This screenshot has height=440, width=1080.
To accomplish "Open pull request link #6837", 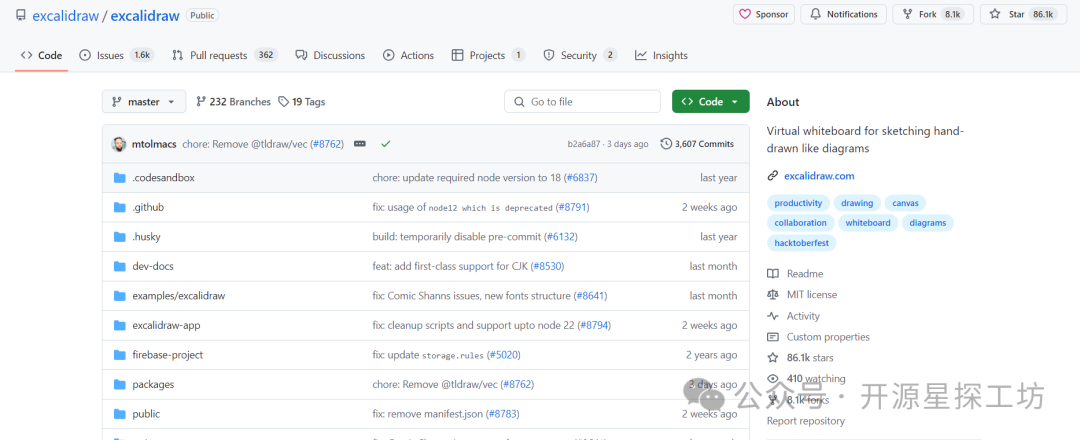I will pos(581,178).
